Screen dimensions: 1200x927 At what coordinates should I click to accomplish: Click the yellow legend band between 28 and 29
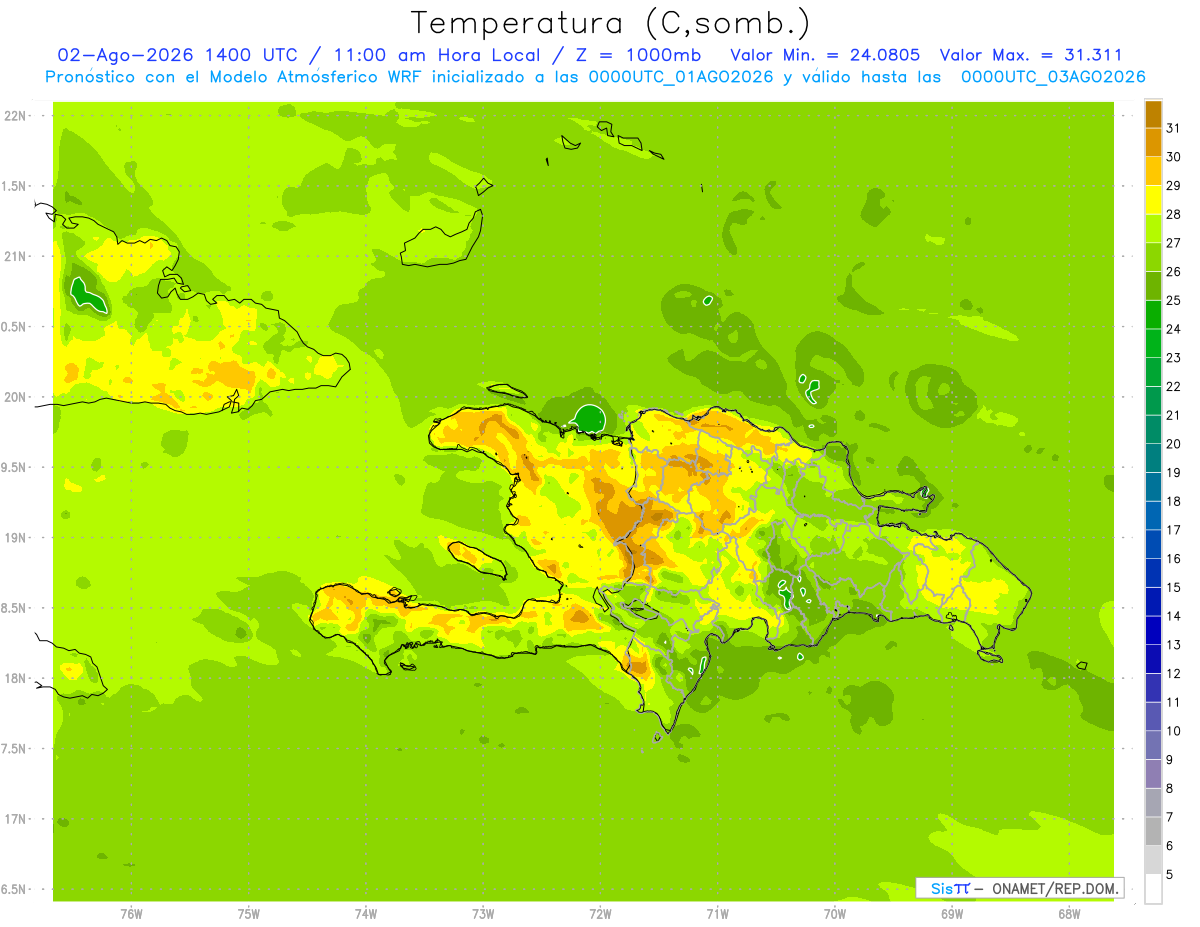coord(1153,200)
